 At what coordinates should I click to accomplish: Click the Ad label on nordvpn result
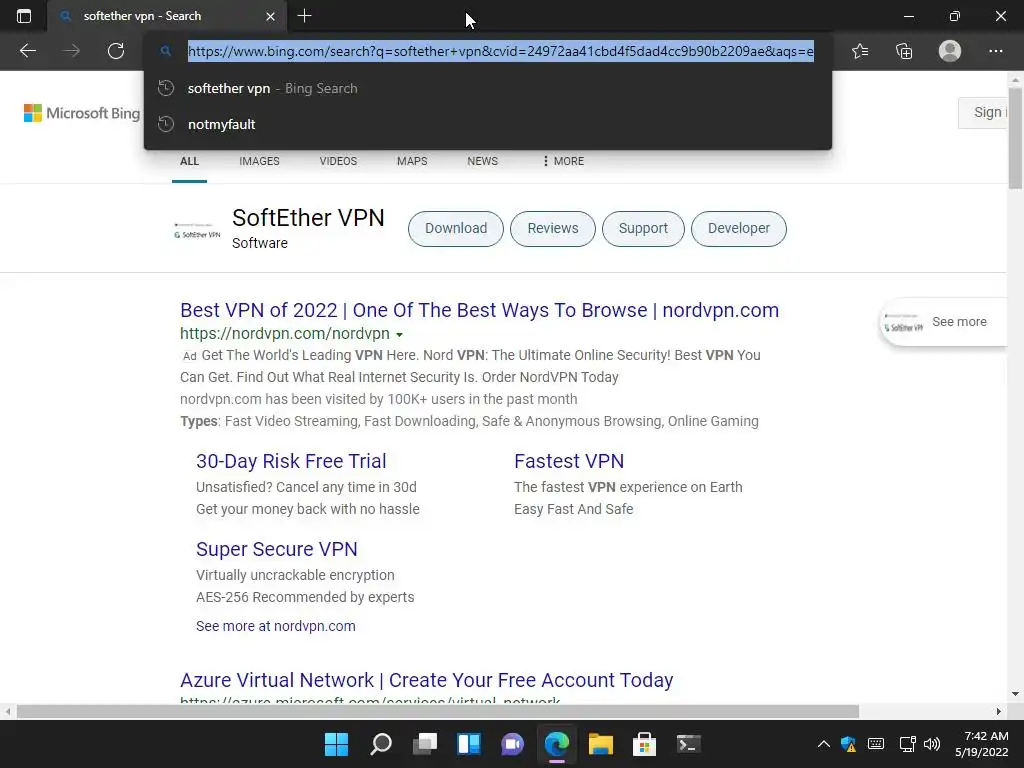coord(189,357)
